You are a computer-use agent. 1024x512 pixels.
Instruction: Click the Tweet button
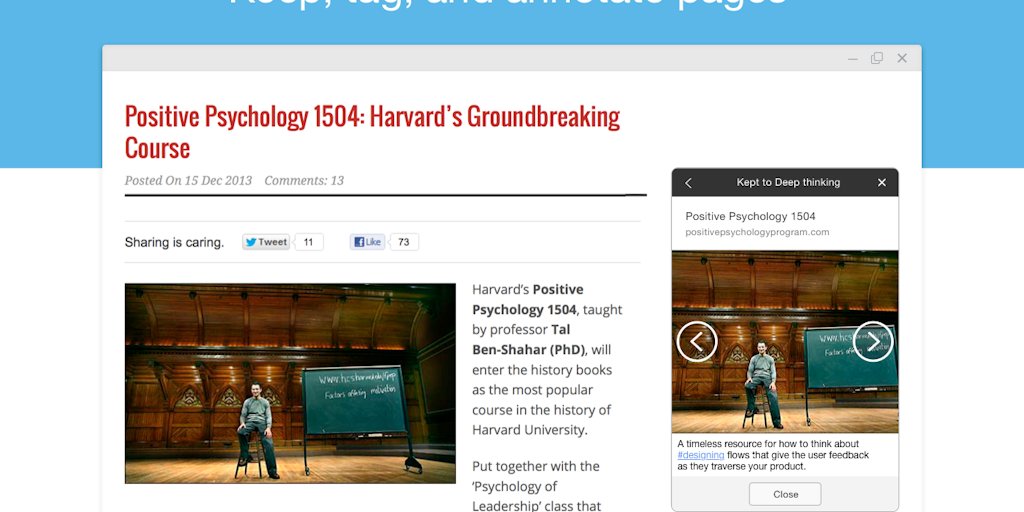[x=266, y=242]
